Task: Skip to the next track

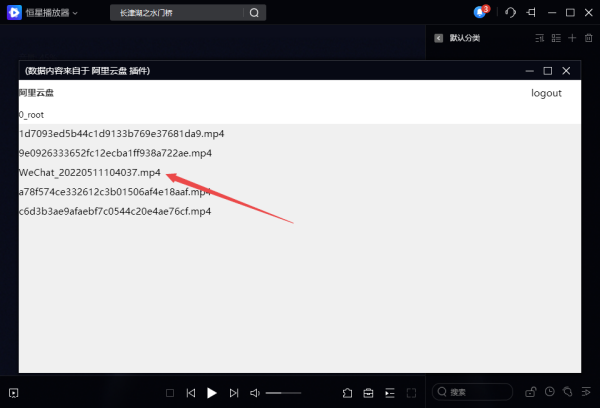Action: [234, 393]
